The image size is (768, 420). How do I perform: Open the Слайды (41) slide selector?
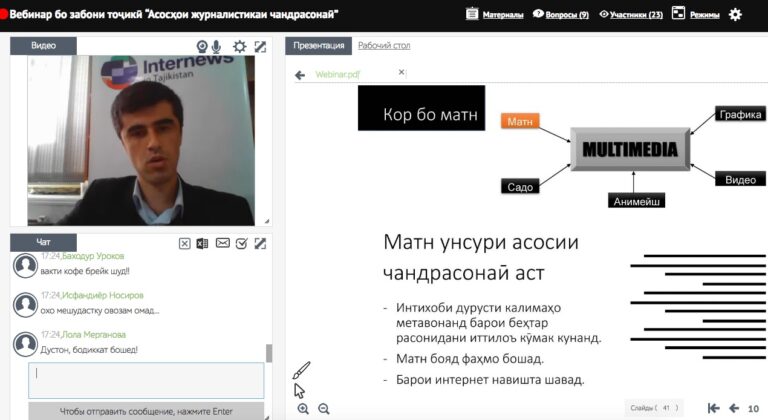coord(654,408)
